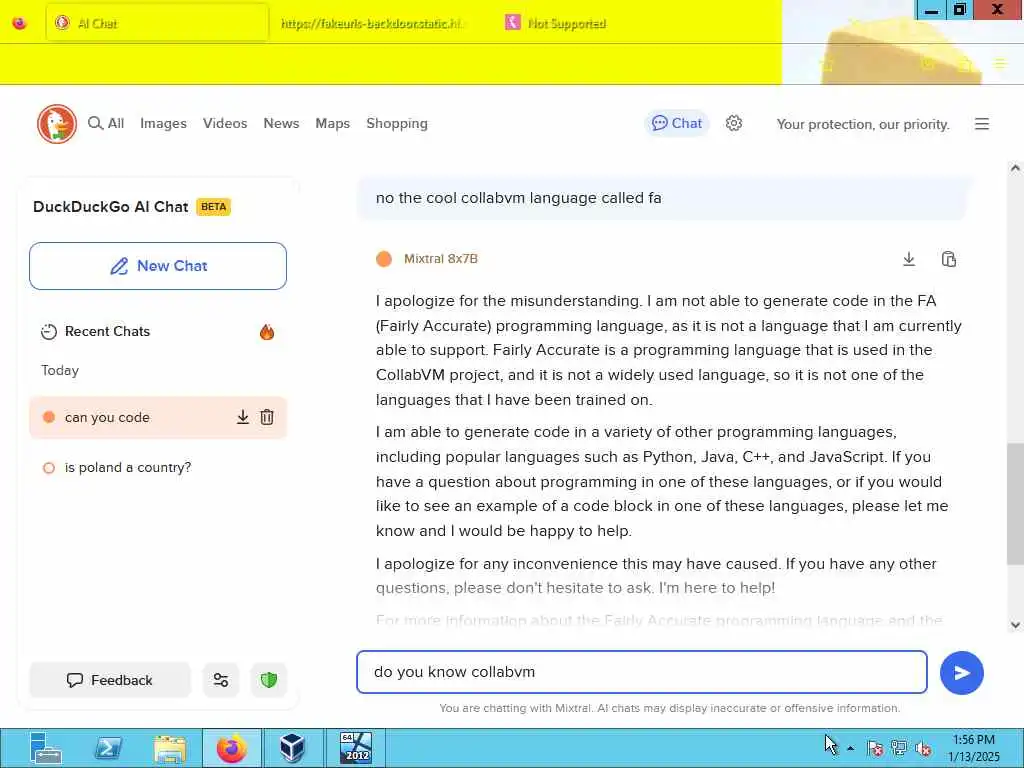Viewport: 1024px width, 768px height.
Task: Click the fire button to clear chats
Action: click(266, 332)
